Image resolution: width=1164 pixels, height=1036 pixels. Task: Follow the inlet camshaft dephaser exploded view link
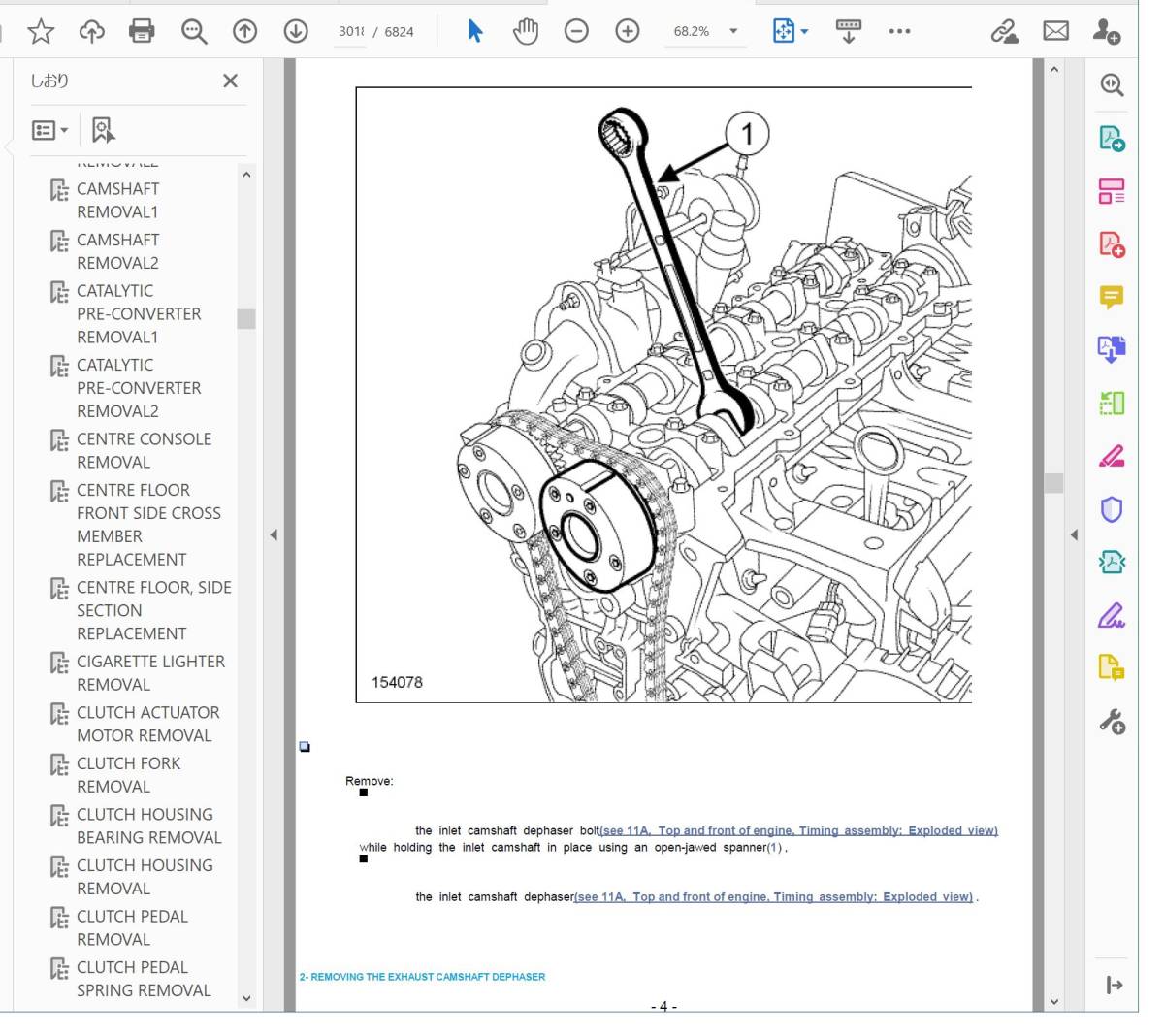point(773,897)
